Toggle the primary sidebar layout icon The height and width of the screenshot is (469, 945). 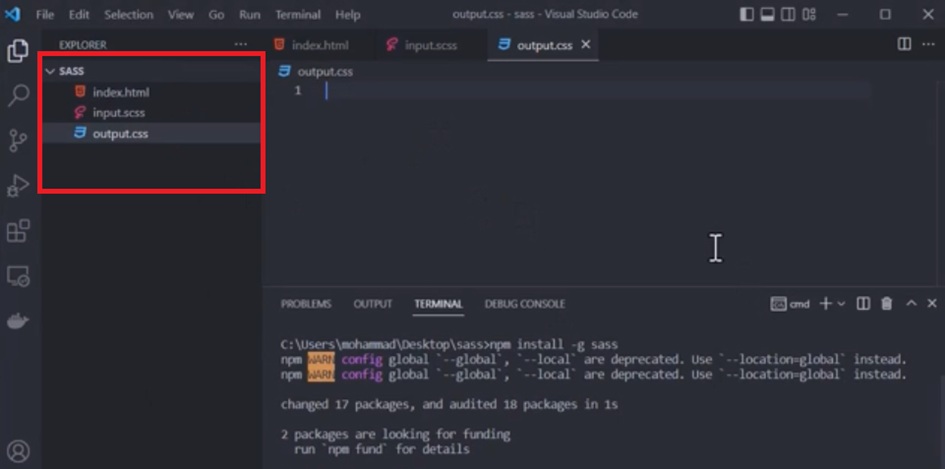click(747, 14)
